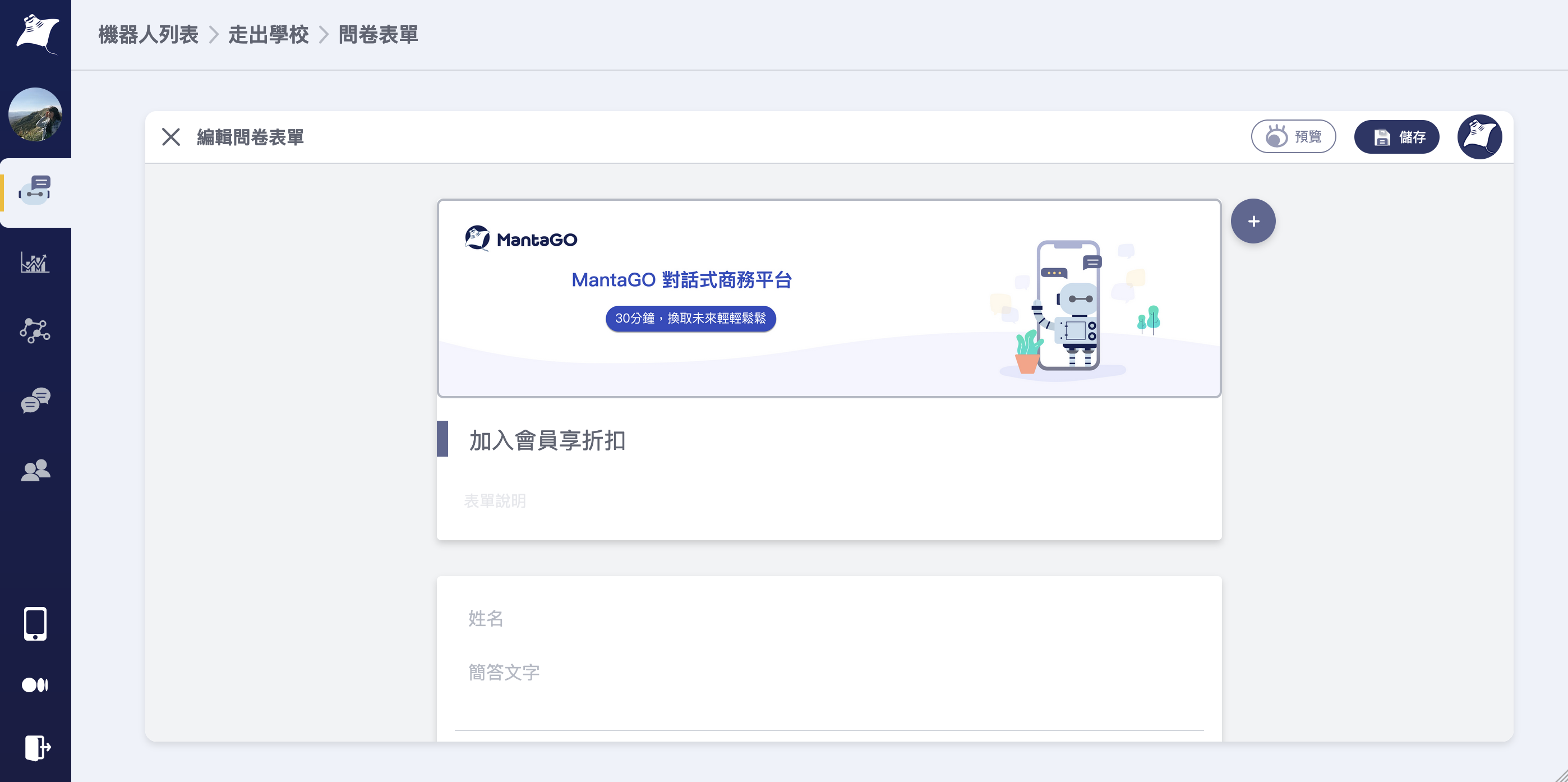The height and width of the screenshot is (782, 1568).
Task: Go to 機器人列表 breadcrumb
Action: 149,35
